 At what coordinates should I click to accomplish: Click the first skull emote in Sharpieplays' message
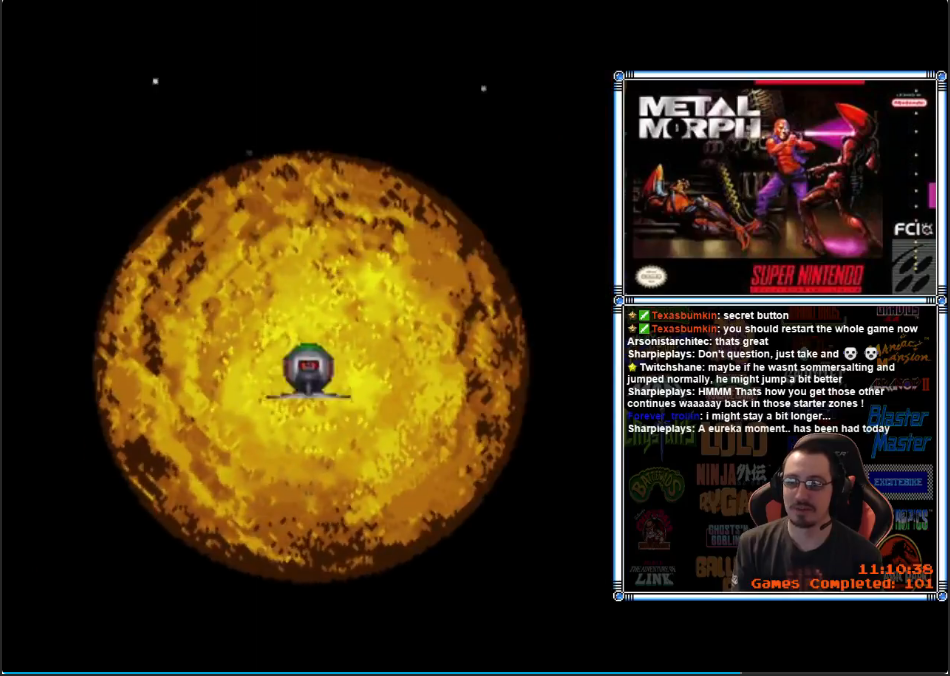pyautogui.click(x=851, y=354)
